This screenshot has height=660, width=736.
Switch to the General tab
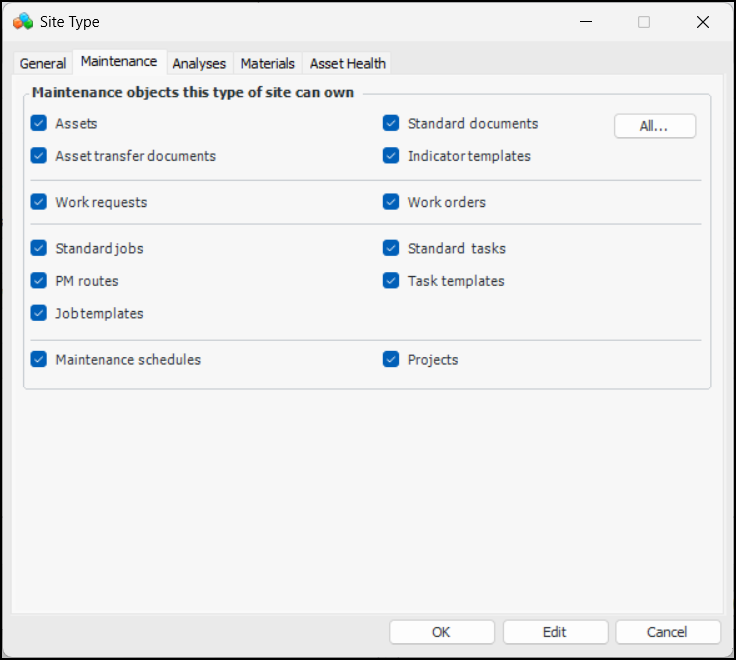point(43,63)
